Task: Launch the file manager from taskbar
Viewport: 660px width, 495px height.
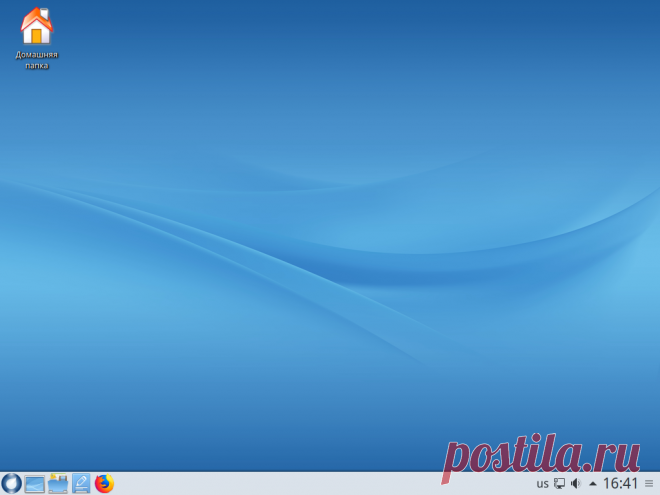Action: tap(58, 483)
